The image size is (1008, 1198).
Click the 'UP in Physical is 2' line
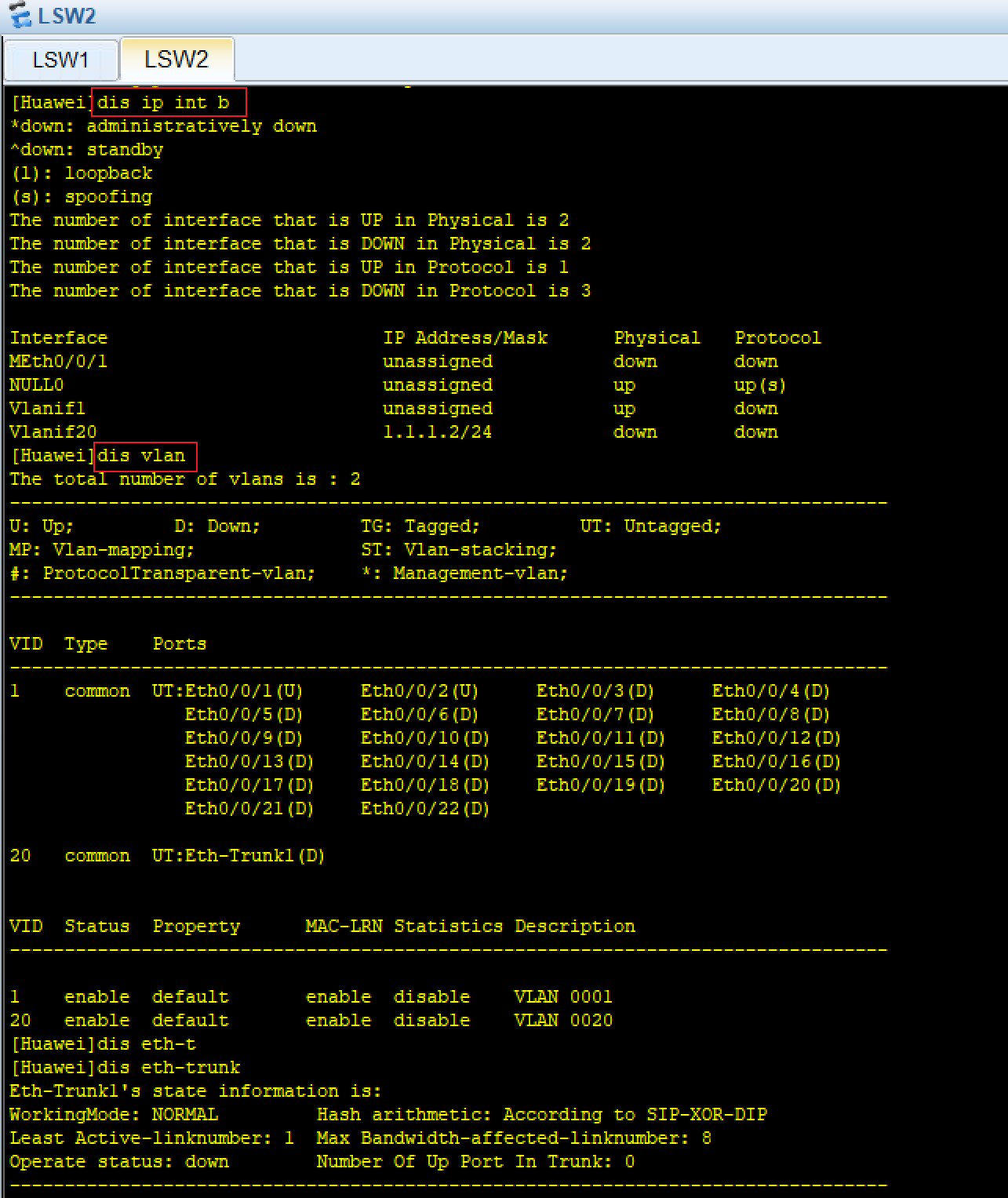289,220
